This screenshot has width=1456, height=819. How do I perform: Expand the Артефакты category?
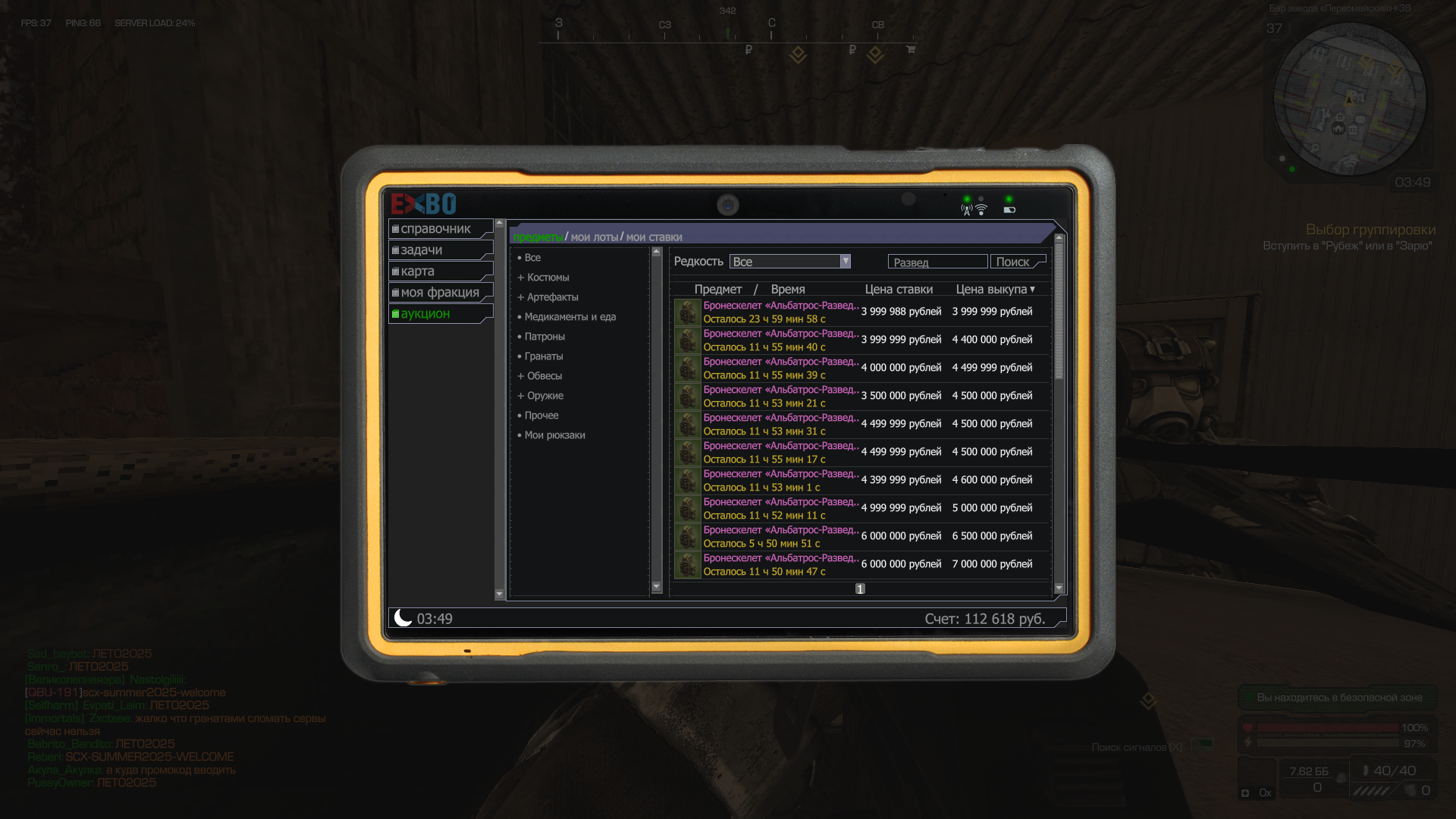coord(552,297)
